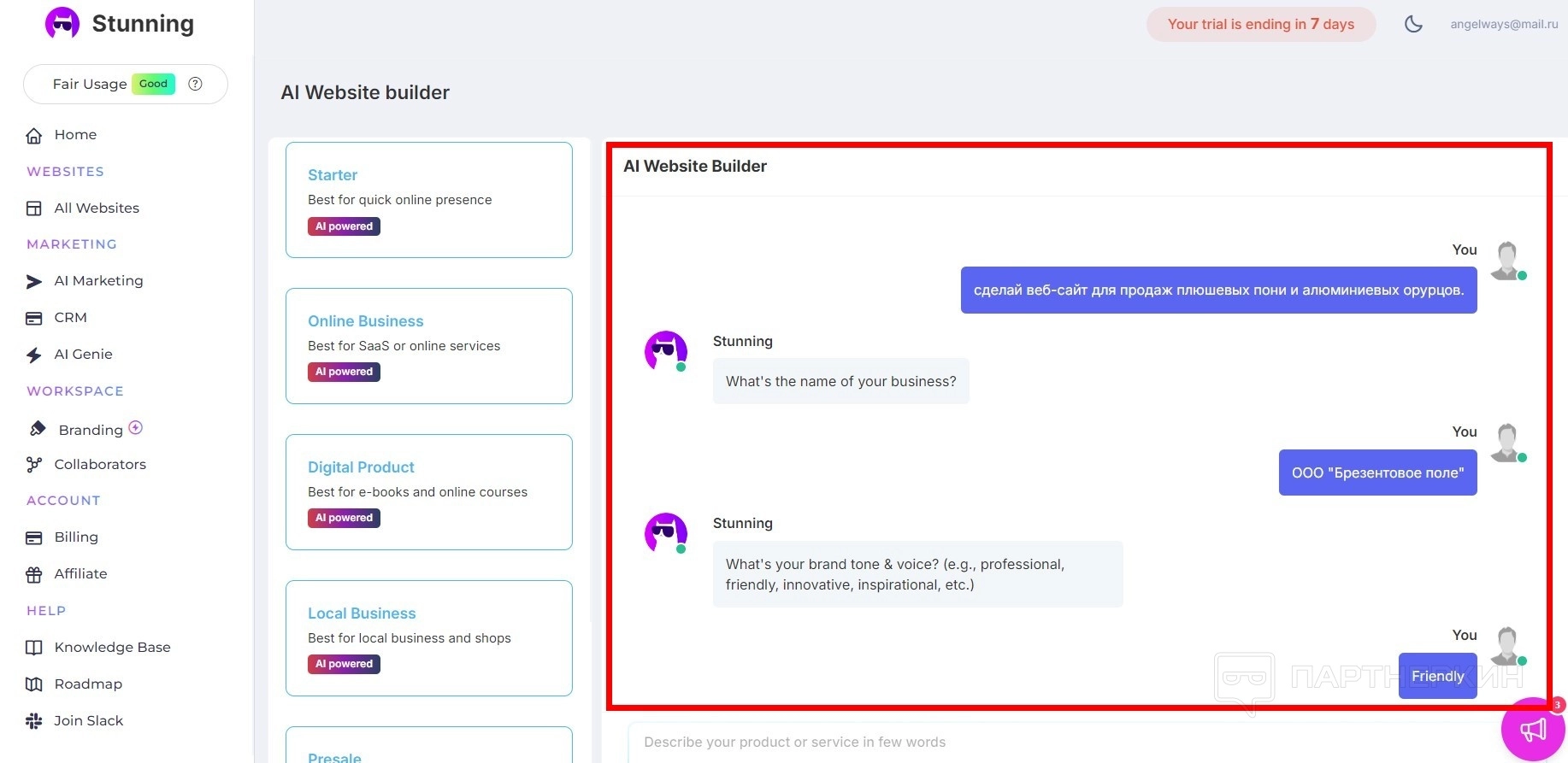1568x763 pixels.
Task: Click the trial ending in 7 days banner
Action: 1261,24
